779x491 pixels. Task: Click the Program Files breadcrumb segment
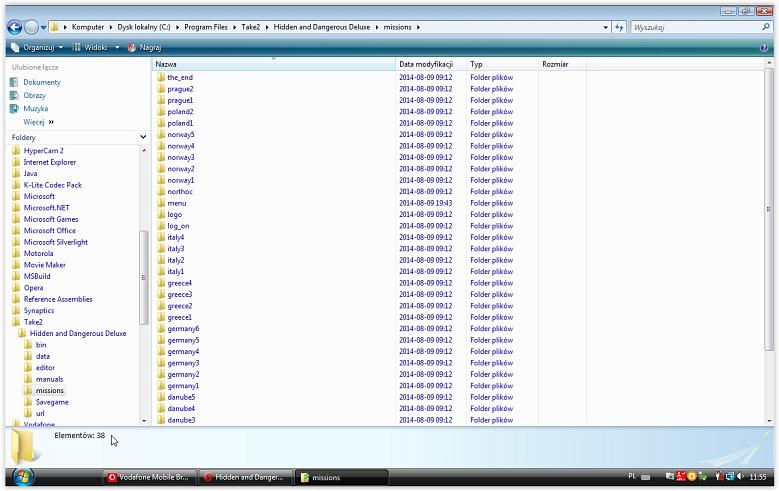(x=206, y=27)
